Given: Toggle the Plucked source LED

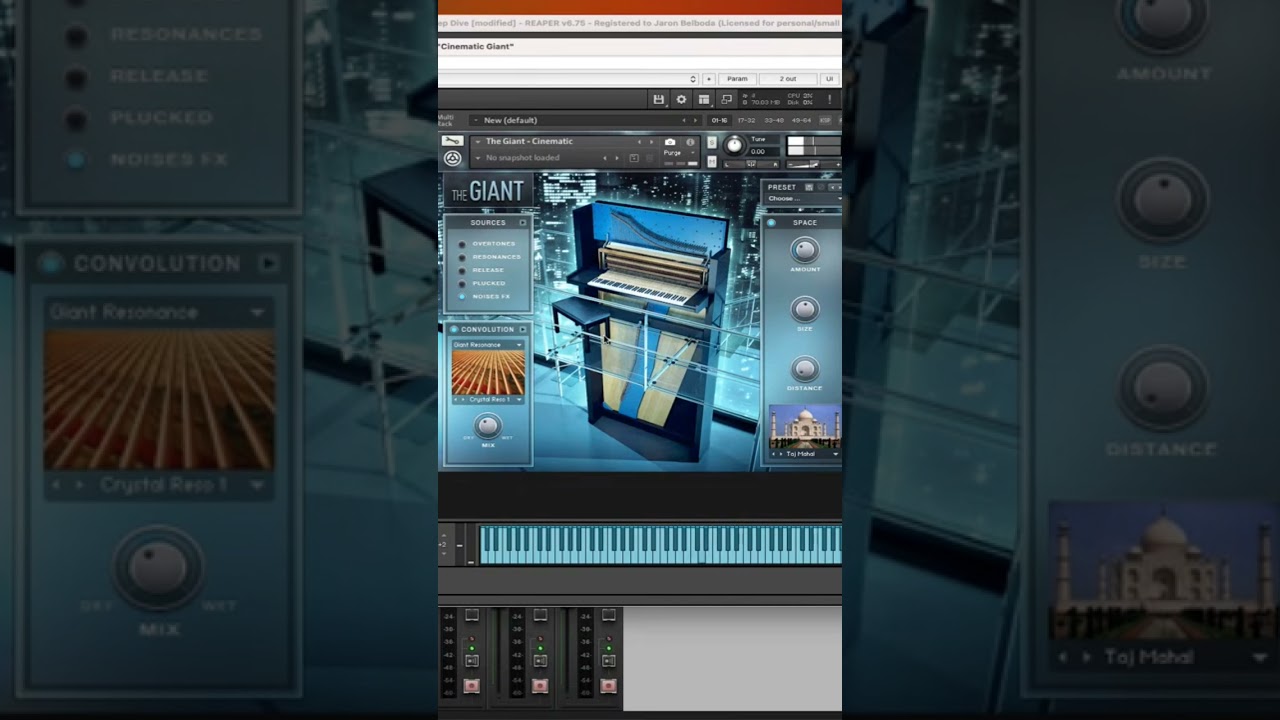Looking at the screenshot, I should click(462, 283).
